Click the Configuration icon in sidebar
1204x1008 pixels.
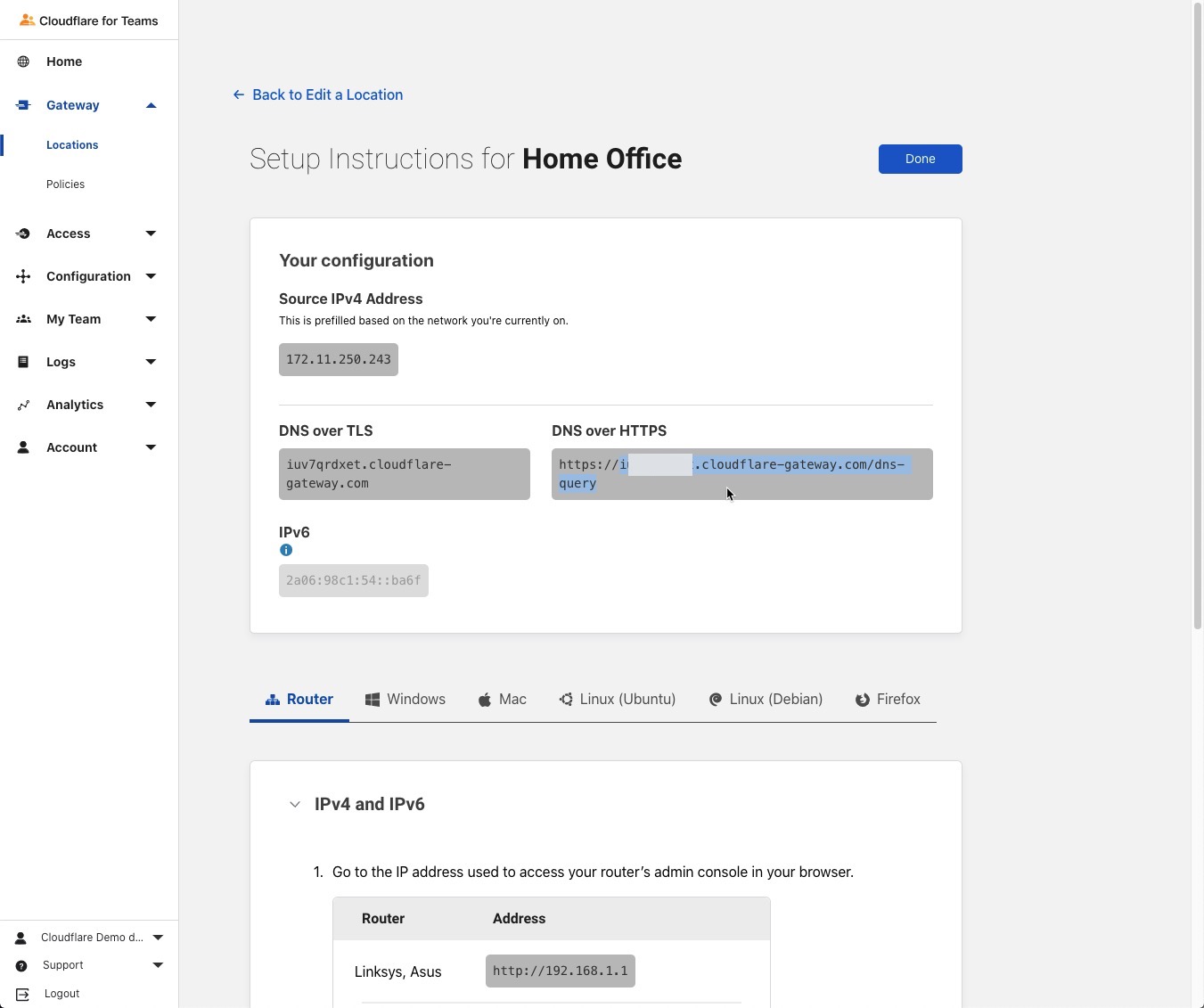tap(23, 276)
